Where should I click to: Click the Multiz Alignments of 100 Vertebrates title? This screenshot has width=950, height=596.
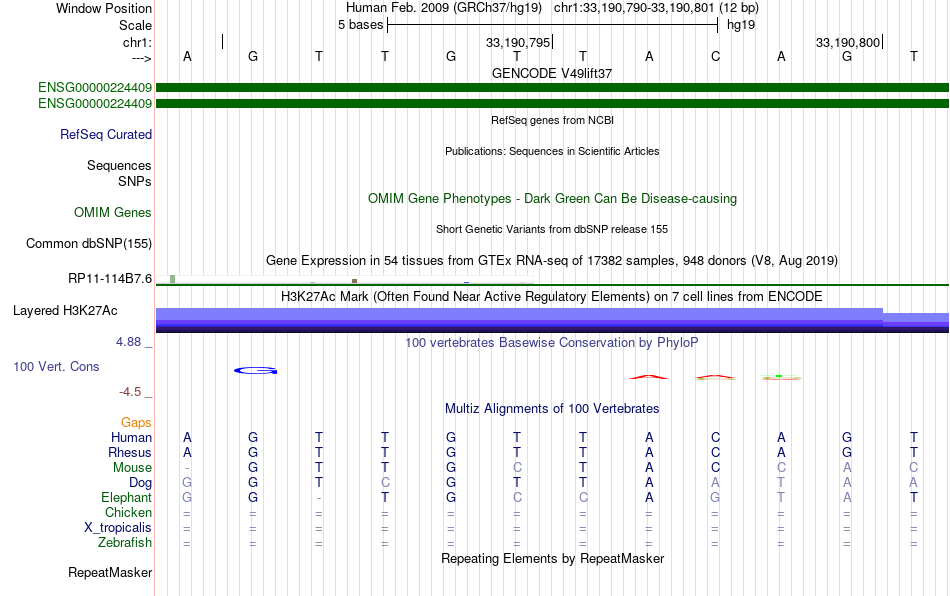click(552, 408)
